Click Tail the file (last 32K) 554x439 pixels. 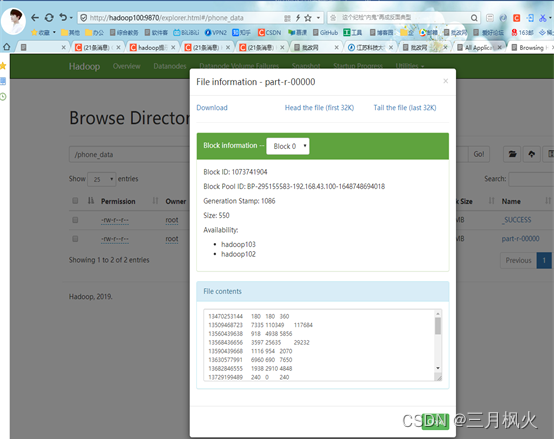click(405, 108)
